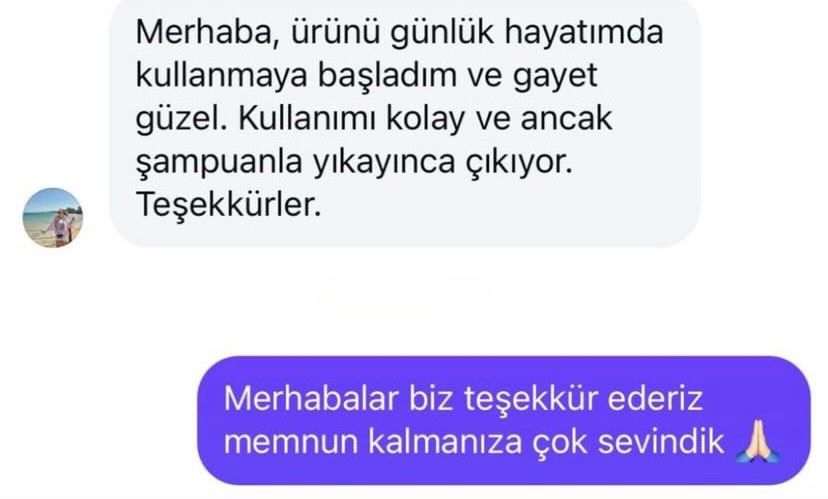Viewport: 828px width, 499px height.
Task: Click the word "hayatımda" in first line
Action: pyautogui.click(x=584, y=32)
